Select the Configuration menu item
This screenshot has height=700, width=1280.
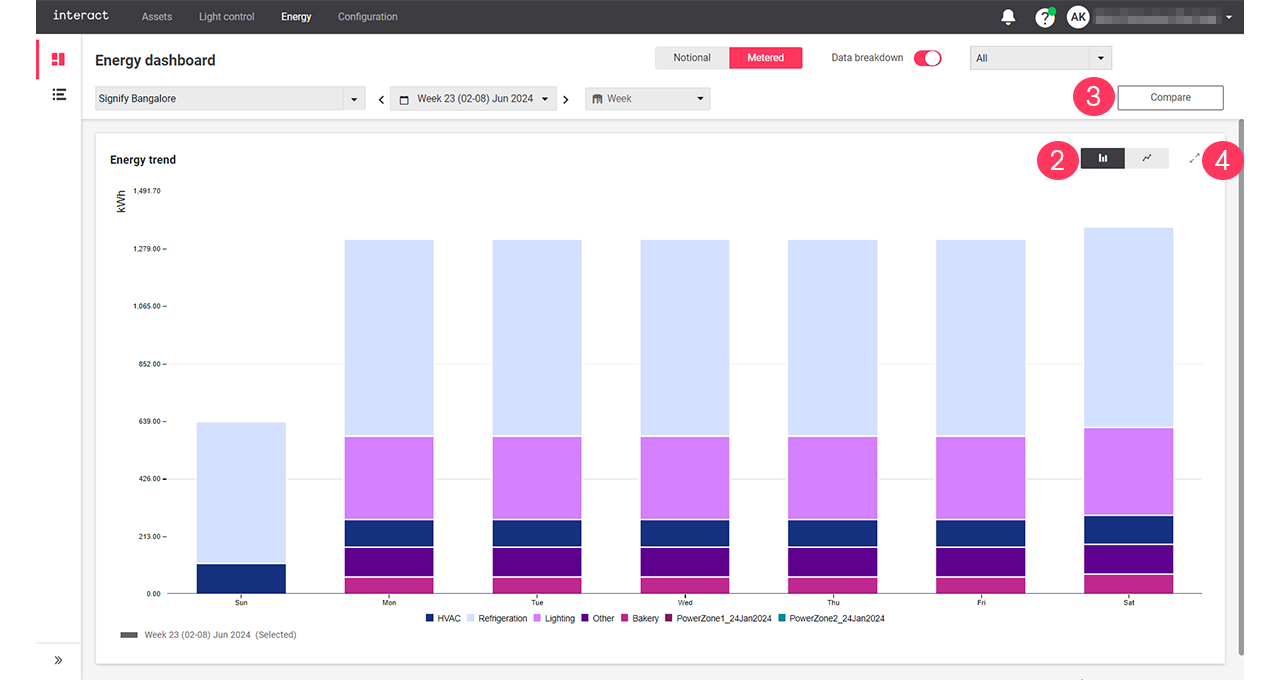click(367, 16)
